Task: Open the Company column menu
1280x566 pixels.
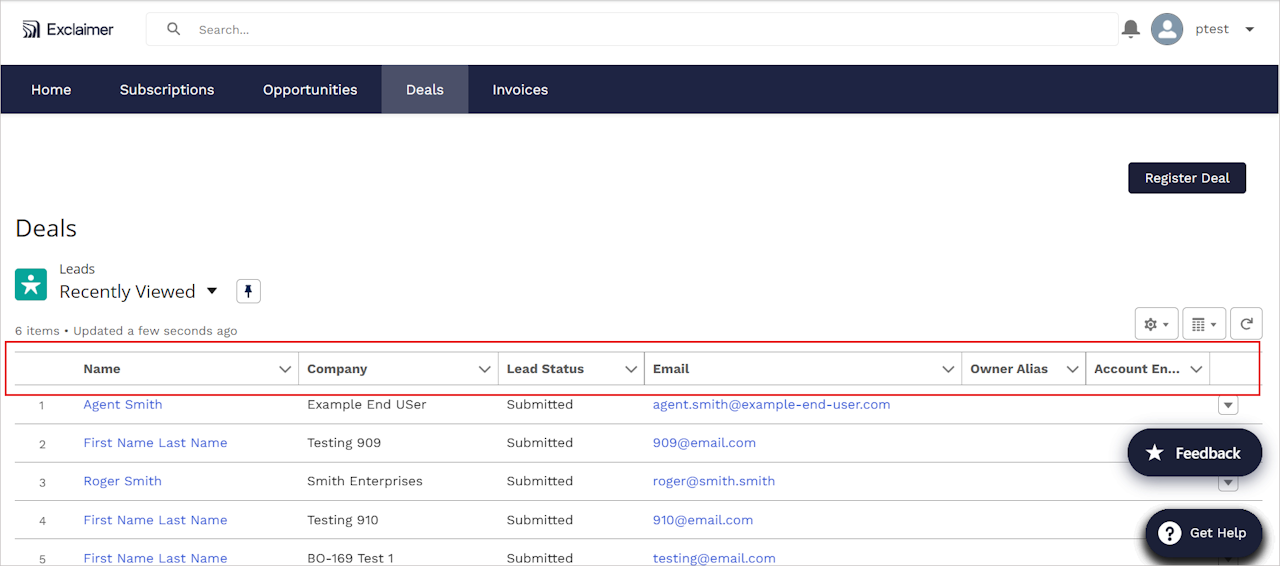Action: click(485, 369)
